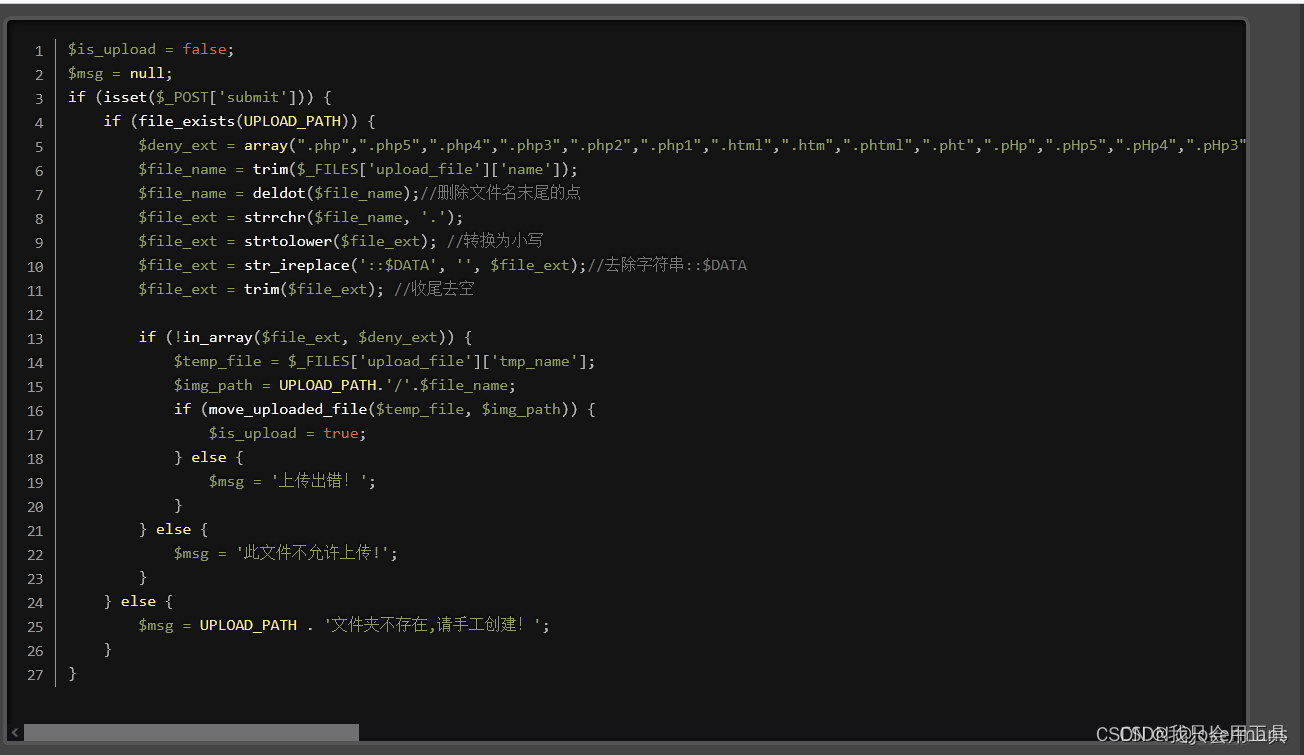The image size is (1304, 755).
Task: Click the "file_exists(UPLOAD_PATH)" line
Action: pyautogui.click(x=239, y=121)
